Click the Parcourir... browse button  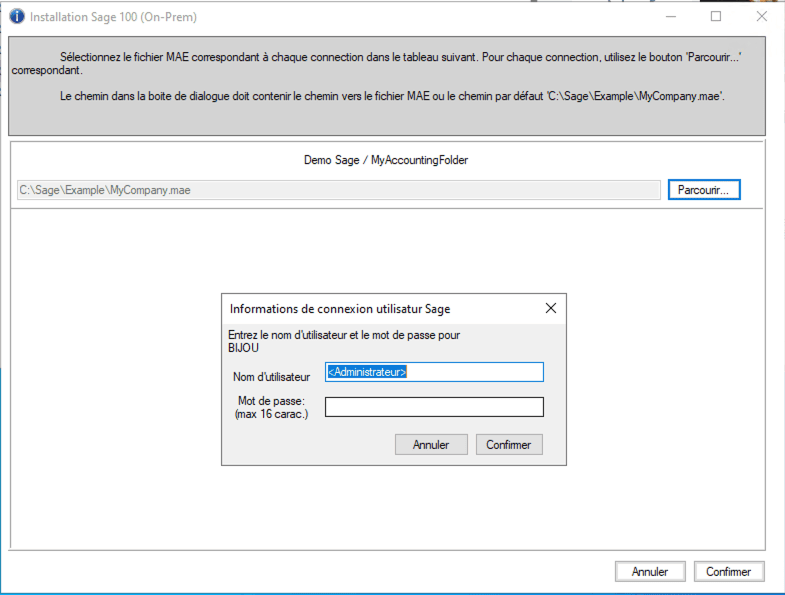coord(704,190)
